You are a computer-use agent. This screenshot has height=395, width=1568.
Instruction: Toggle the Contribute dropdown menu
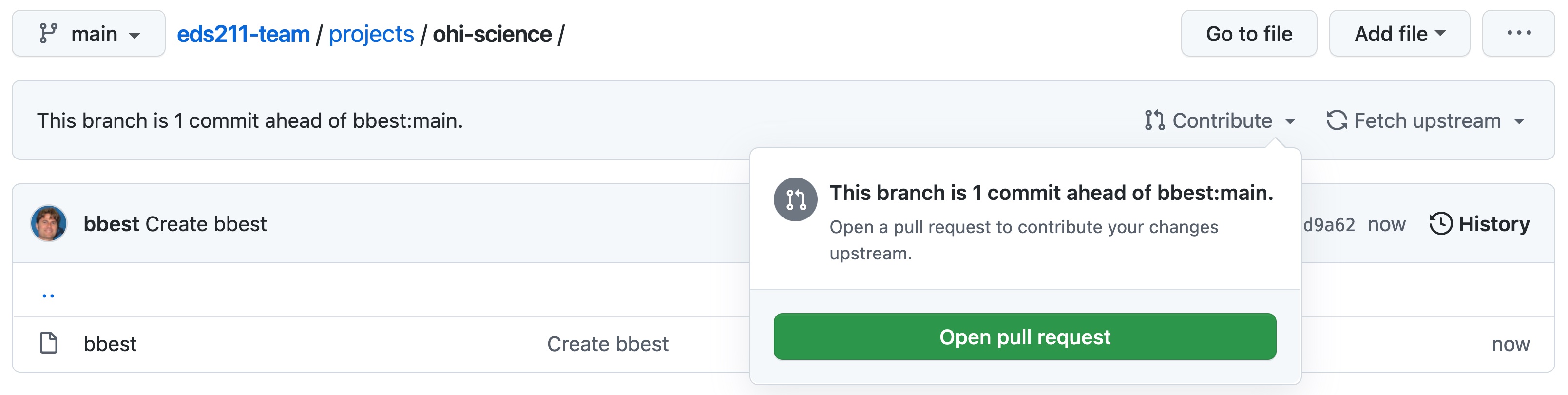coord(1220,121)
